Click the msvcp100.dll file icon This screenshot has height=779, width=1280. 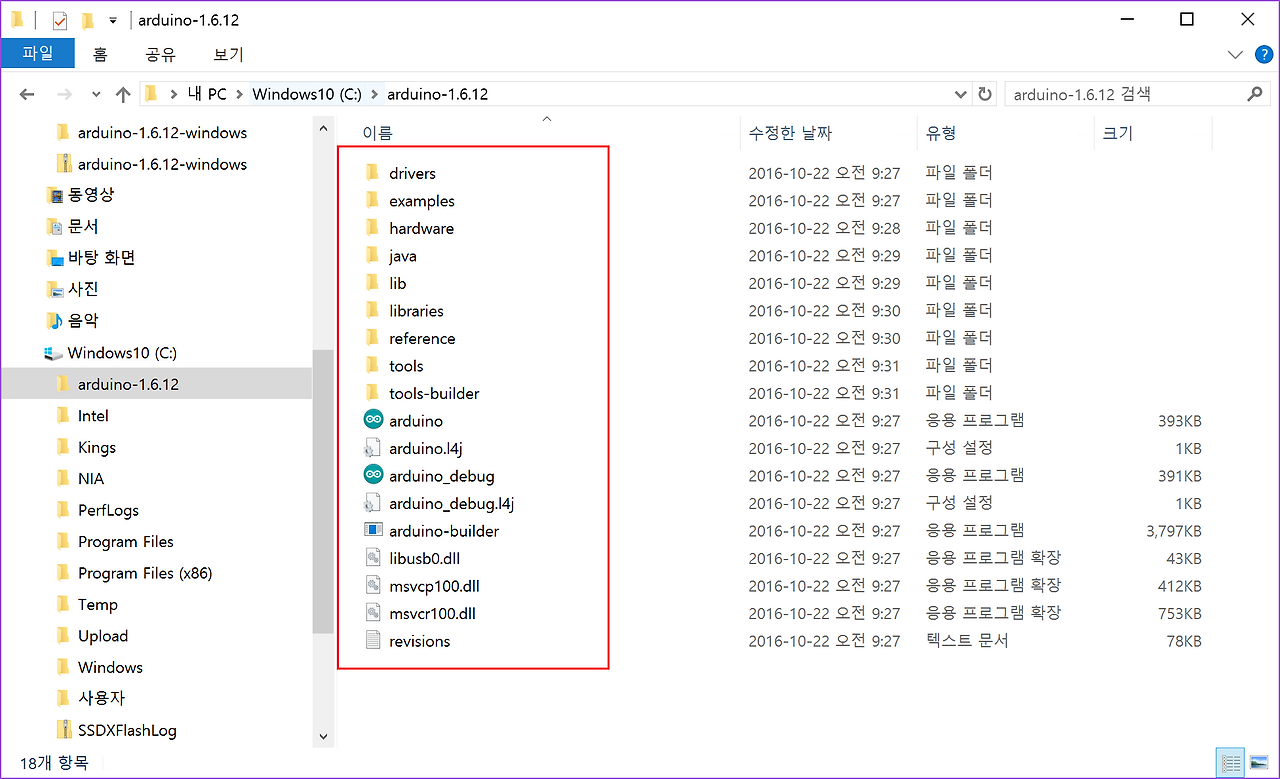[x=373, y=586]
